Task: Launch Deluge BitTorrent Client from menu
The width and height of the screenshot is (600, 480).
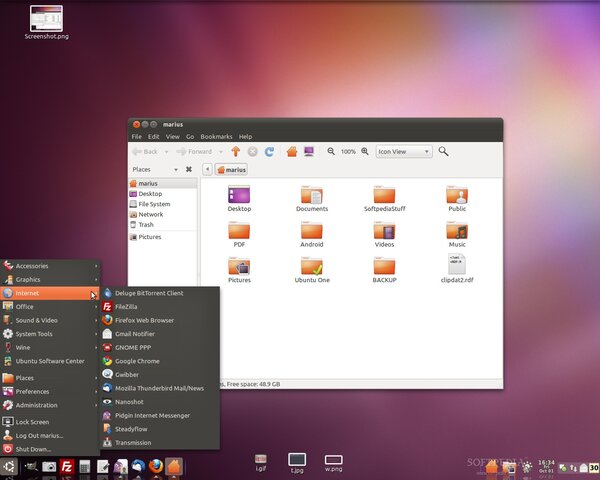Action: click(x=160, y=293)
